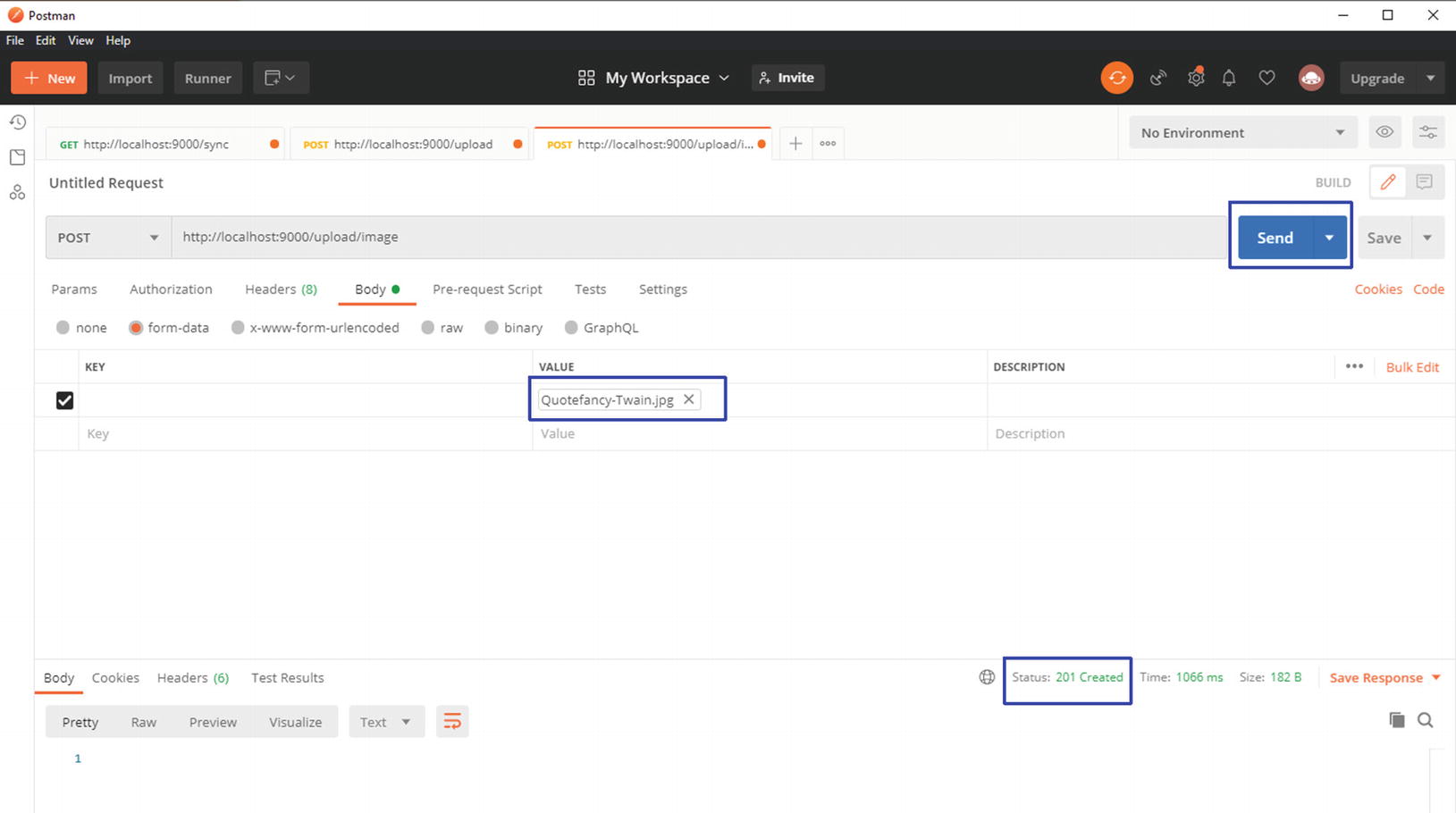The height and width of the screenshot is (813, 1456).
Task: Open History in left sidebar
Action: tap(18, 122)
